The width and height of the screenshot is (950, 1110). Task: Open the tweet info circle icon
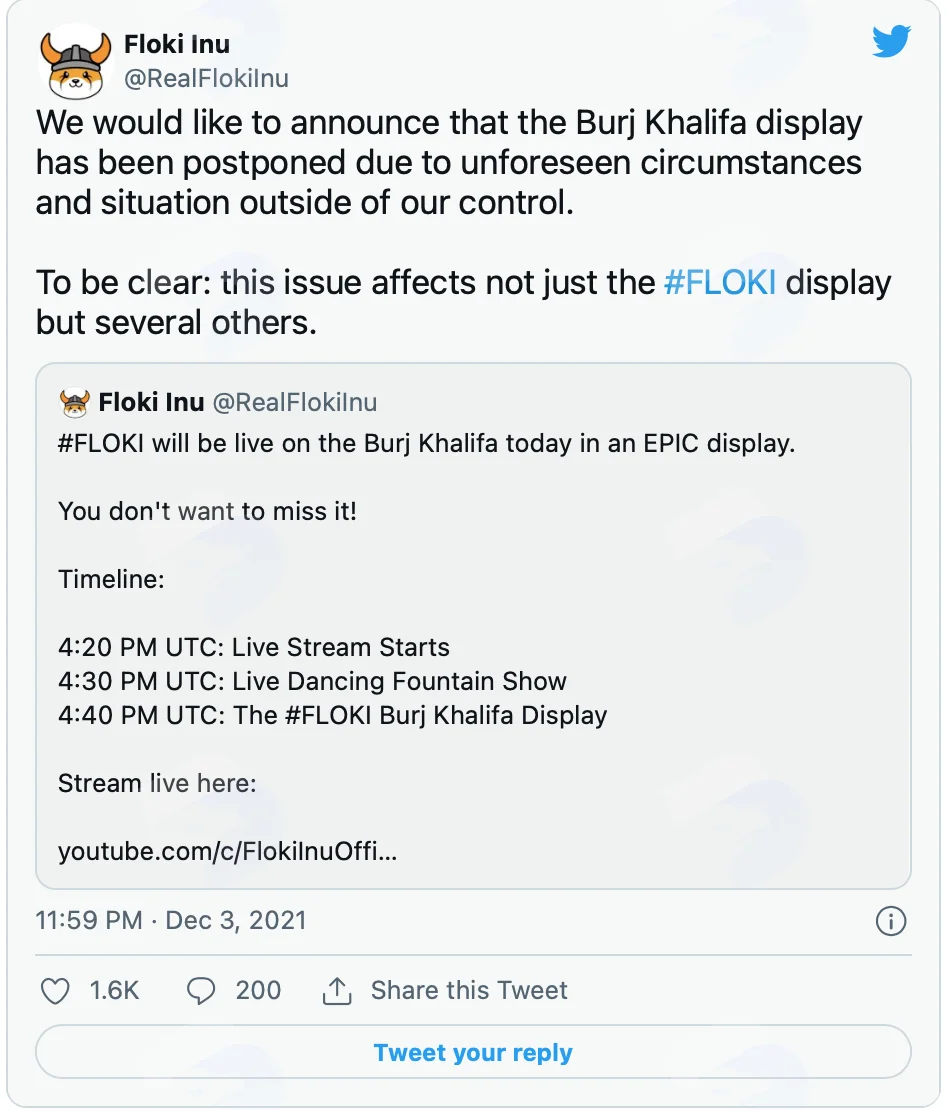[891, 921]
